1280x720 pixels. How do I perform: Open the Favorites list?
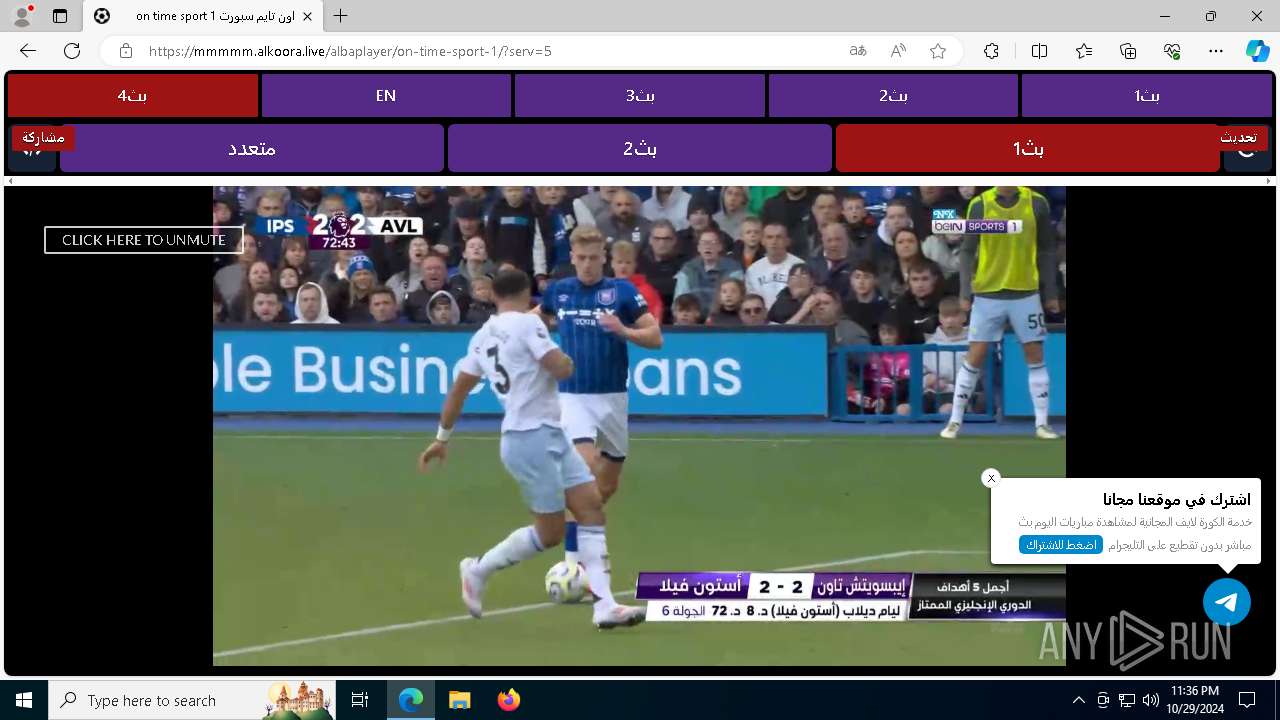click(x=1084, y=51)
